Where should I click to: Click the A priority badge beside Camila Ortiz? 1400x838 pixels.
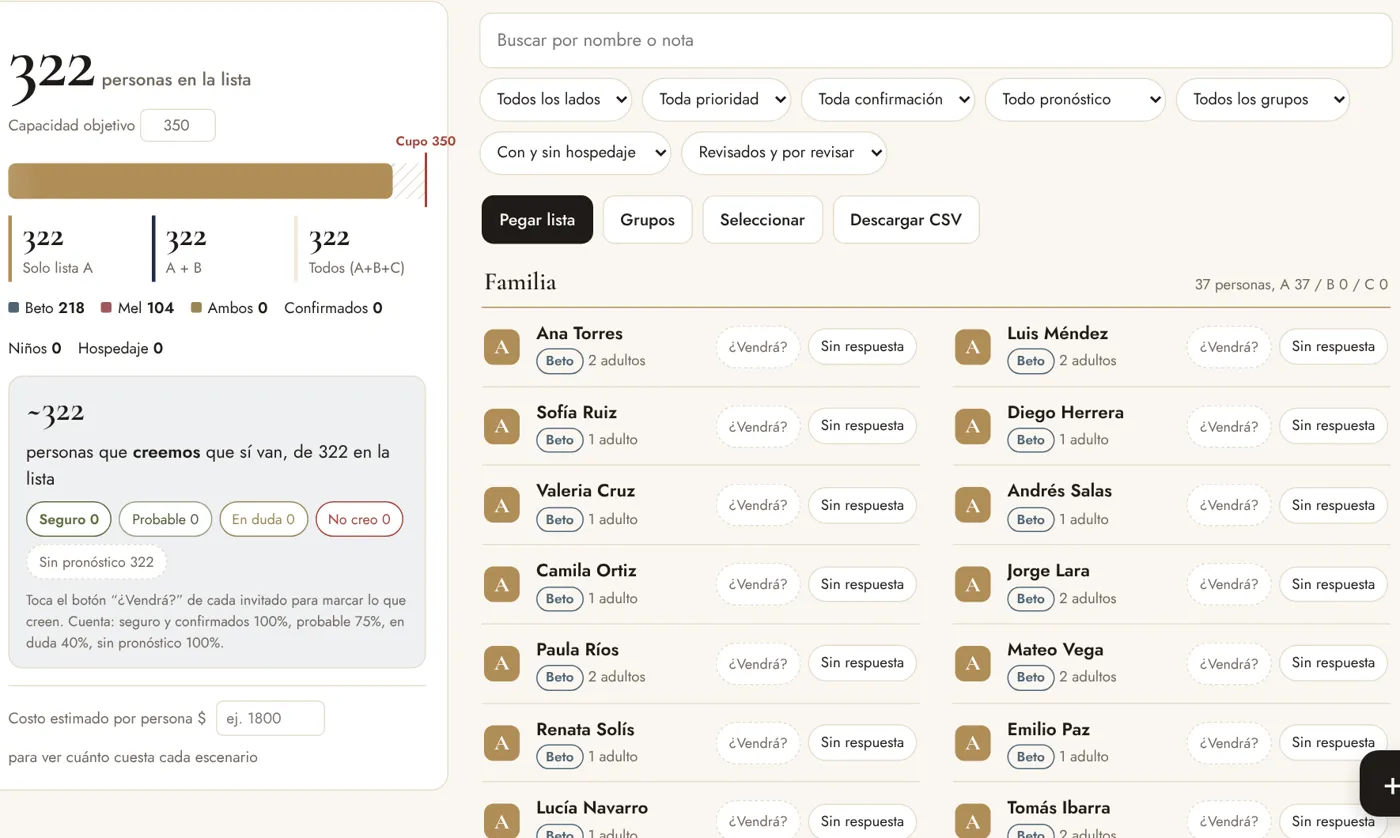[502, 584]
